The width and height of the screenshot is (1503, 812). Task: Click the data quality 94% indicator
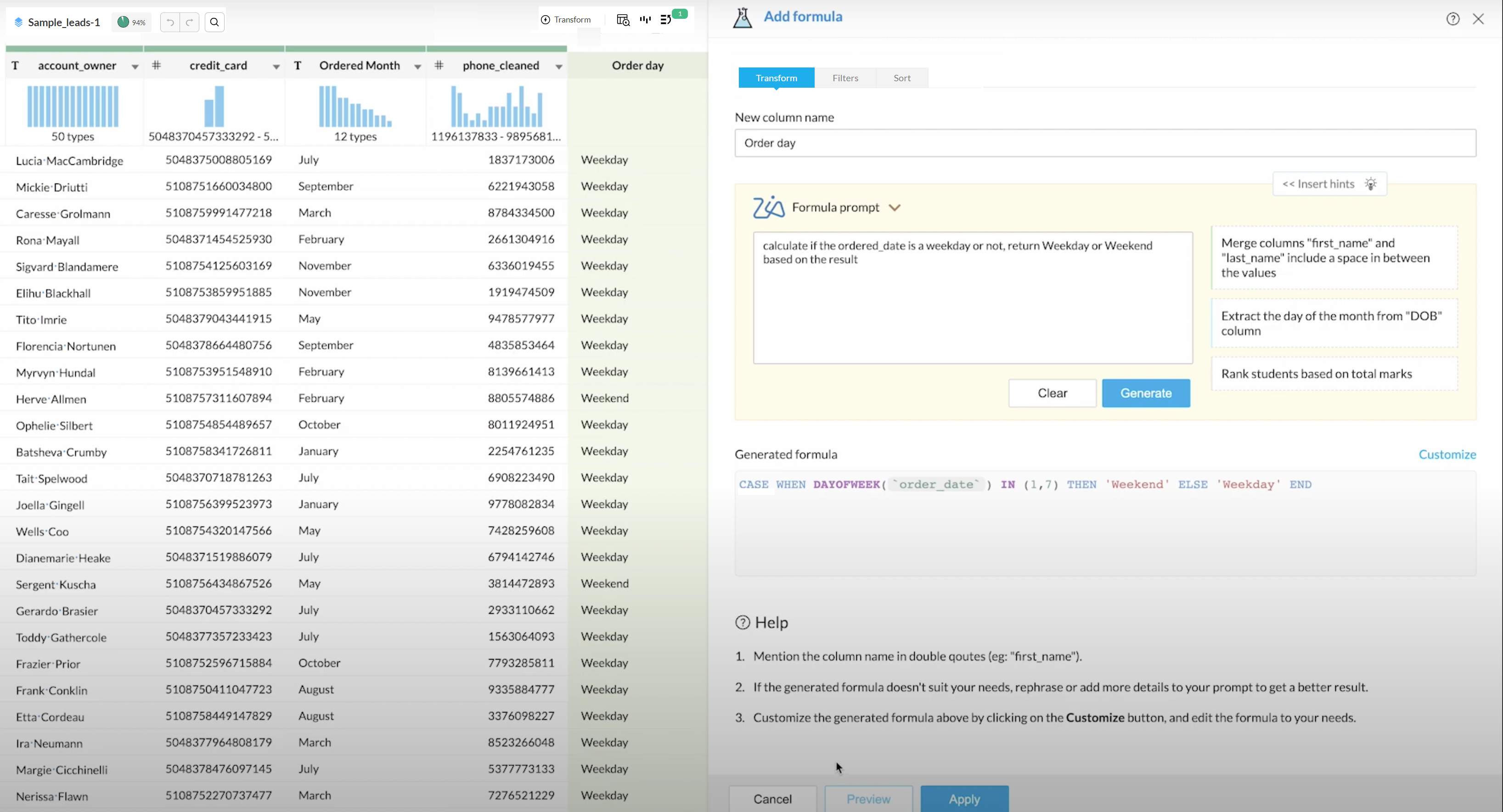click(x=131, y=22)
